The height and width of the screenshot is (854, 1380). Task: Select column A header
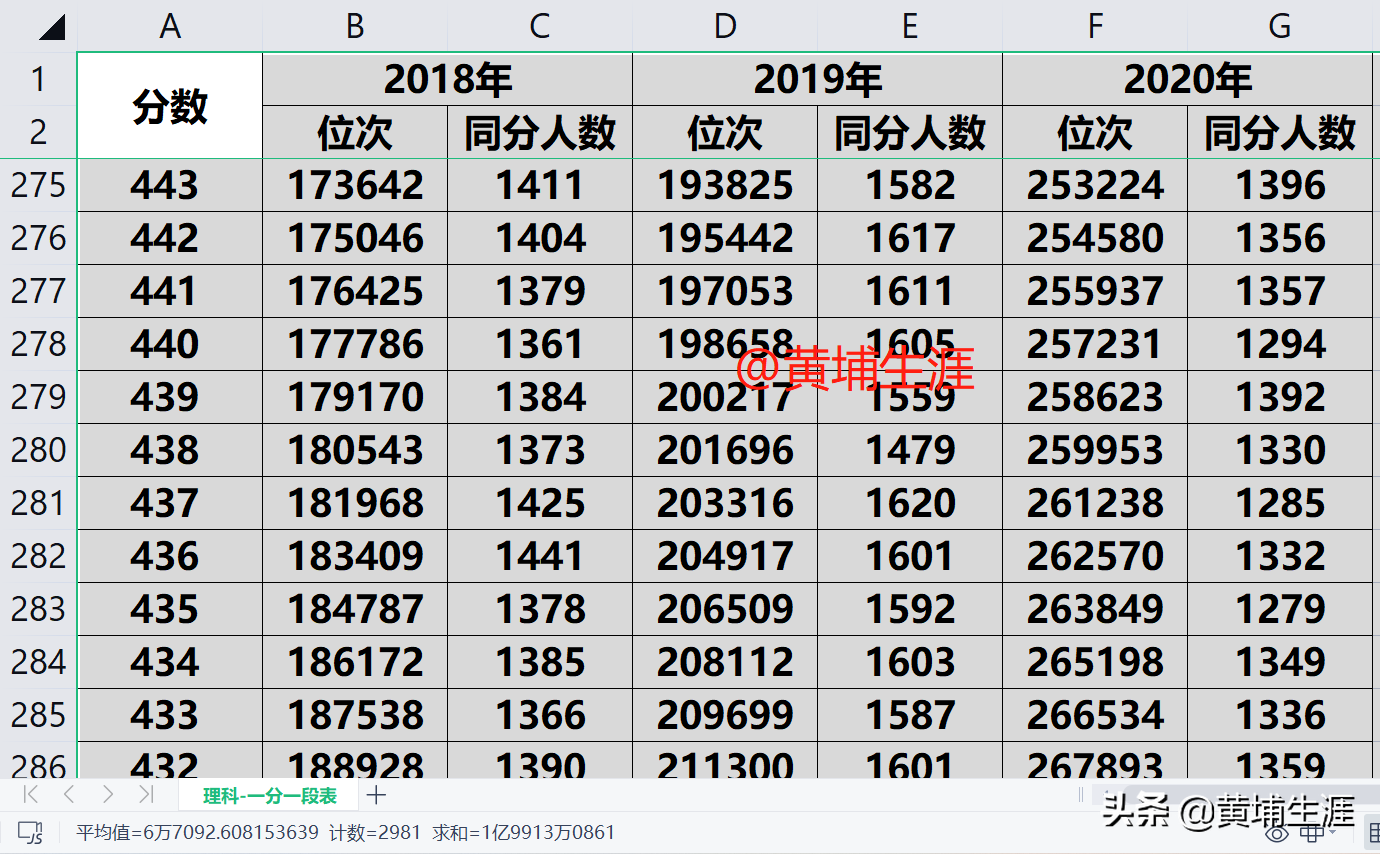click(169, 25)
